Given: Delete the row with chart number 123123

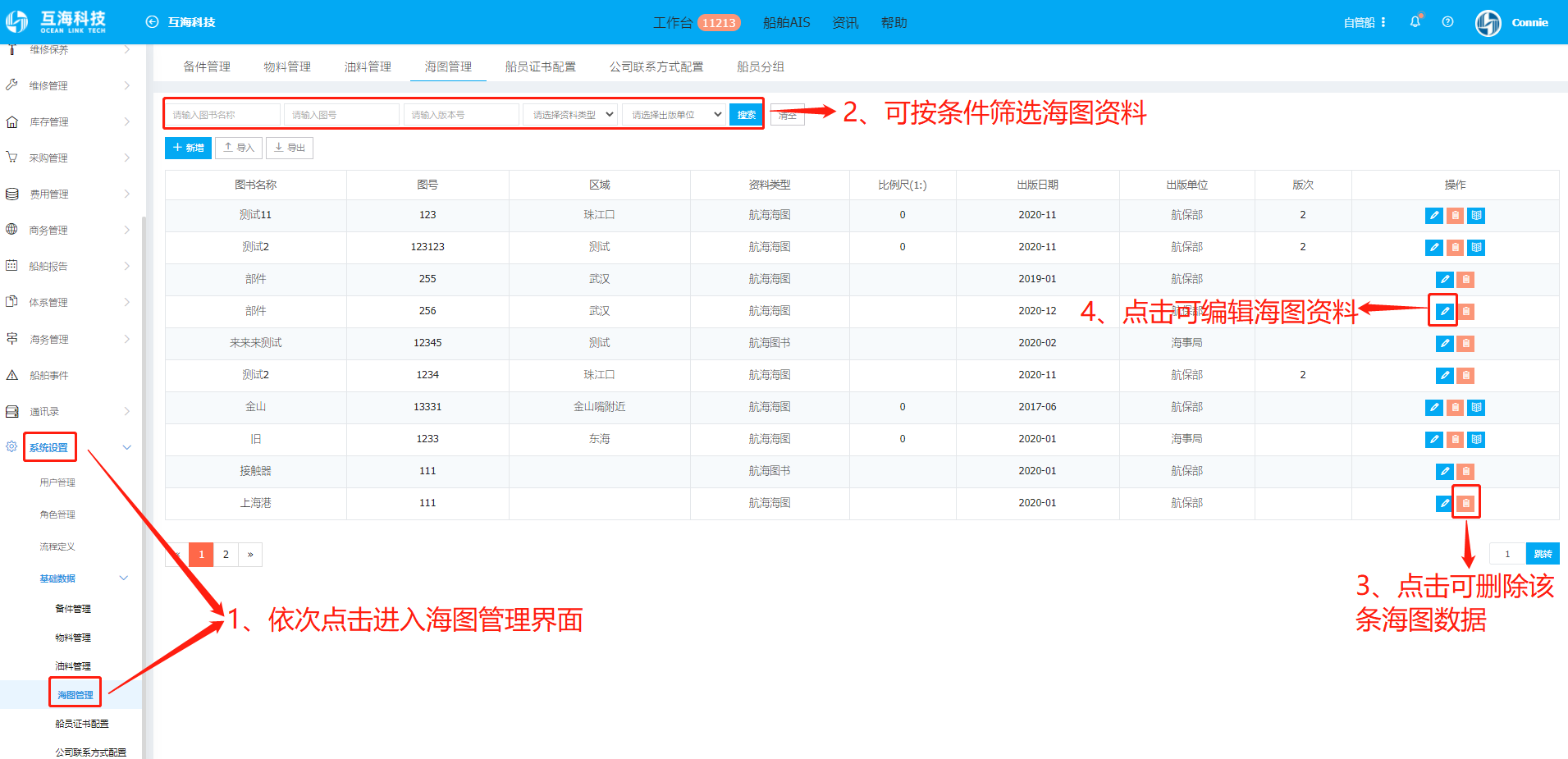Looking at the screenshot, I should [x=1456, y=248].
